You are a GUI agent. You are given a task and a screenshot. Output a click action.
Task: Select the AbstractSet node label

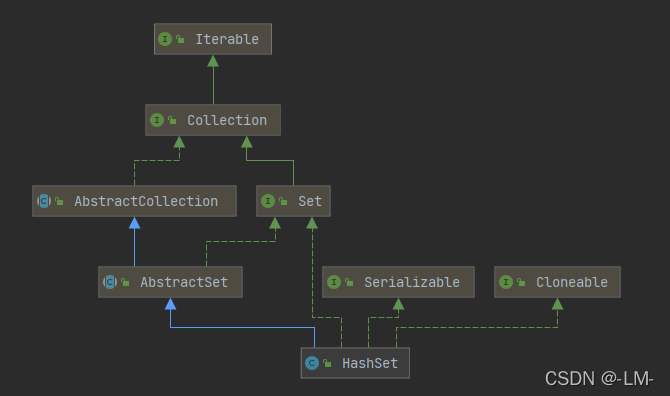pyautogui.click(x=184, y=282)
